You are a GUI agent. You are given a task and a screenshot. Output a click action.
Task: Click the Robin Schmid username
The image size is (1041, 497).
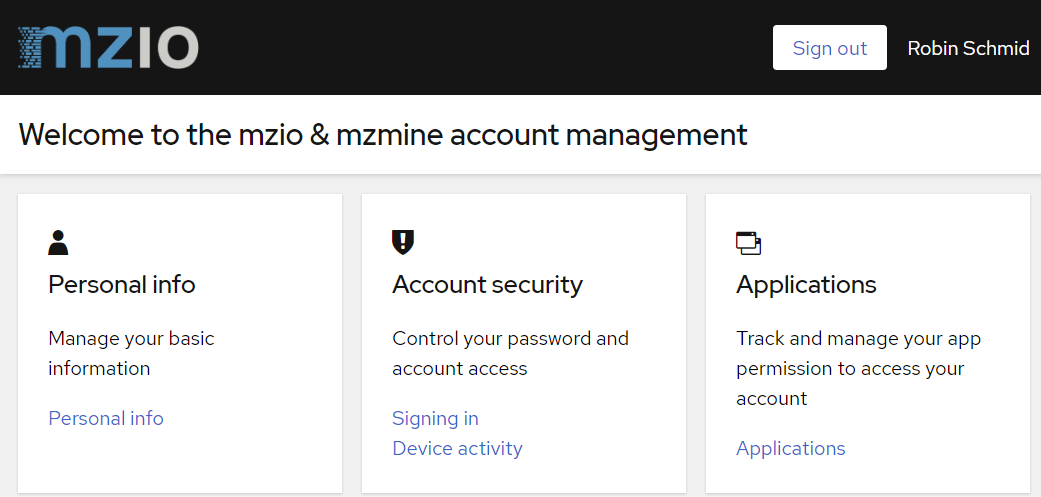968,48
